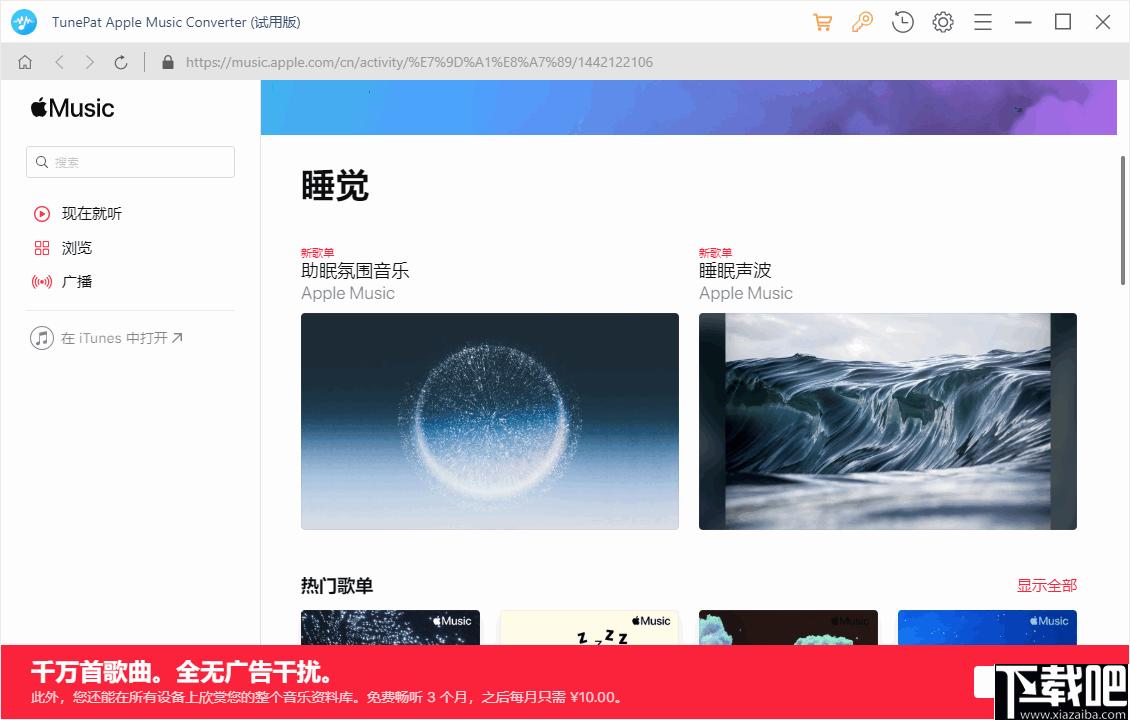The width and height of the screenshot is (1130, 720).
Task: Click the 睡觉 page heading
Action: pyautogui.click(x=335, y=187)
